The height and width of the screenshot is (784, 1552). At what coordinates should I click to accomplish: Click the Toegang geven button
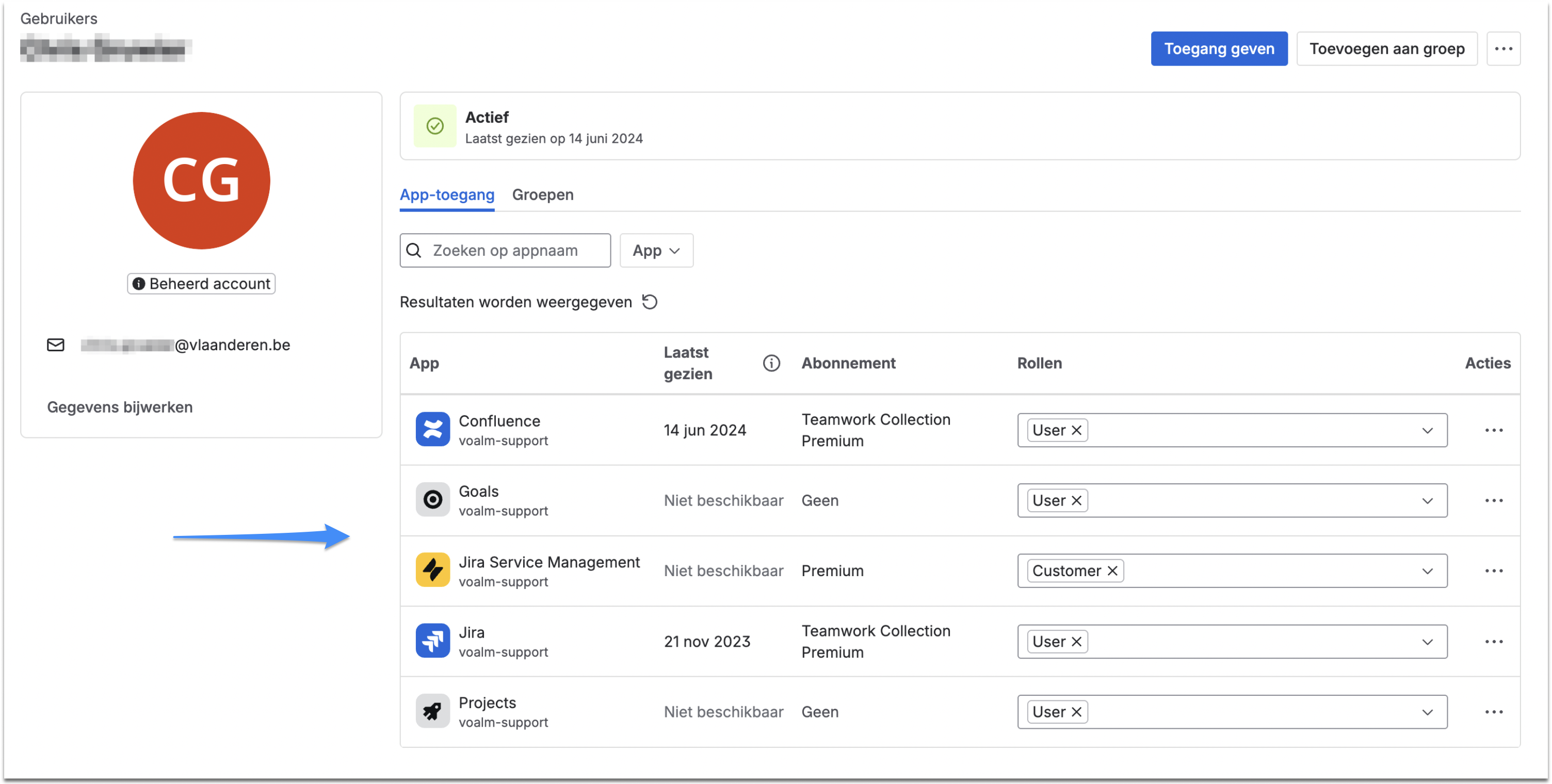coord(1218,49)
